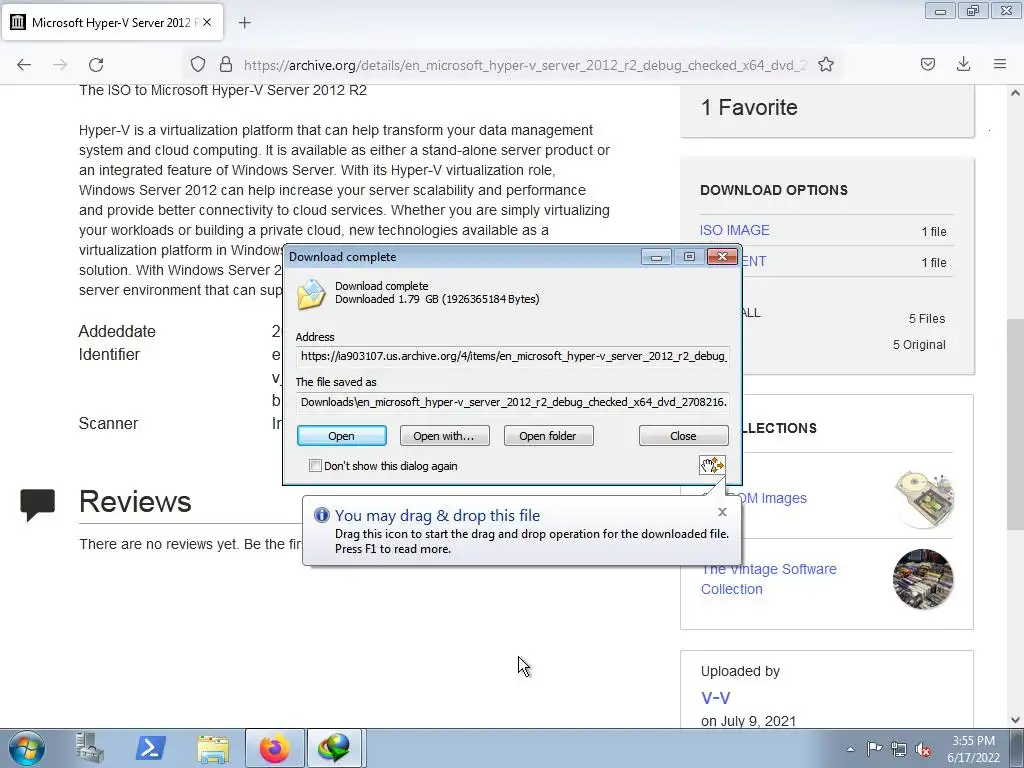Screen dimensions: 1024x768
Task: Check Don't show this dialog again
Action: tap(315, 466)
